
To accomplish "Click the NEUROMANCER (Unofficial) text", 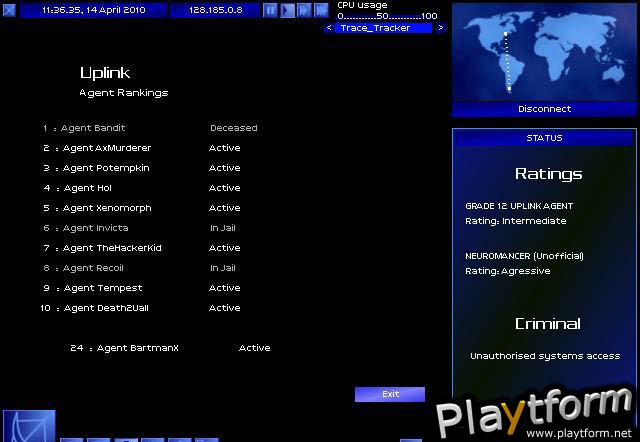I will pyautogui.click(x=524, y=256).
